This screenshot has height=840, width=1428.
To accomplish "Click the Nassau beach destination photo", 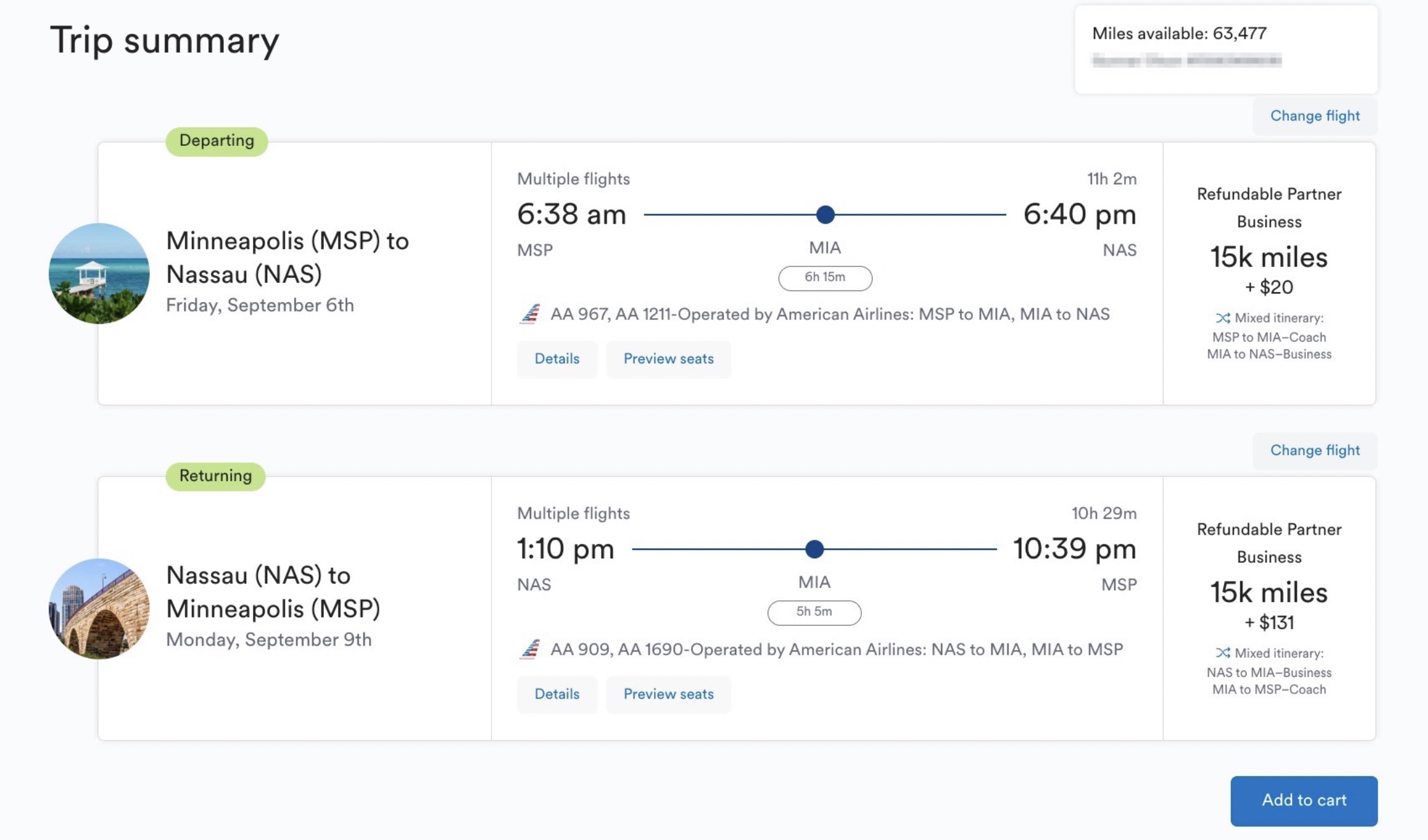I will (99, 273).
